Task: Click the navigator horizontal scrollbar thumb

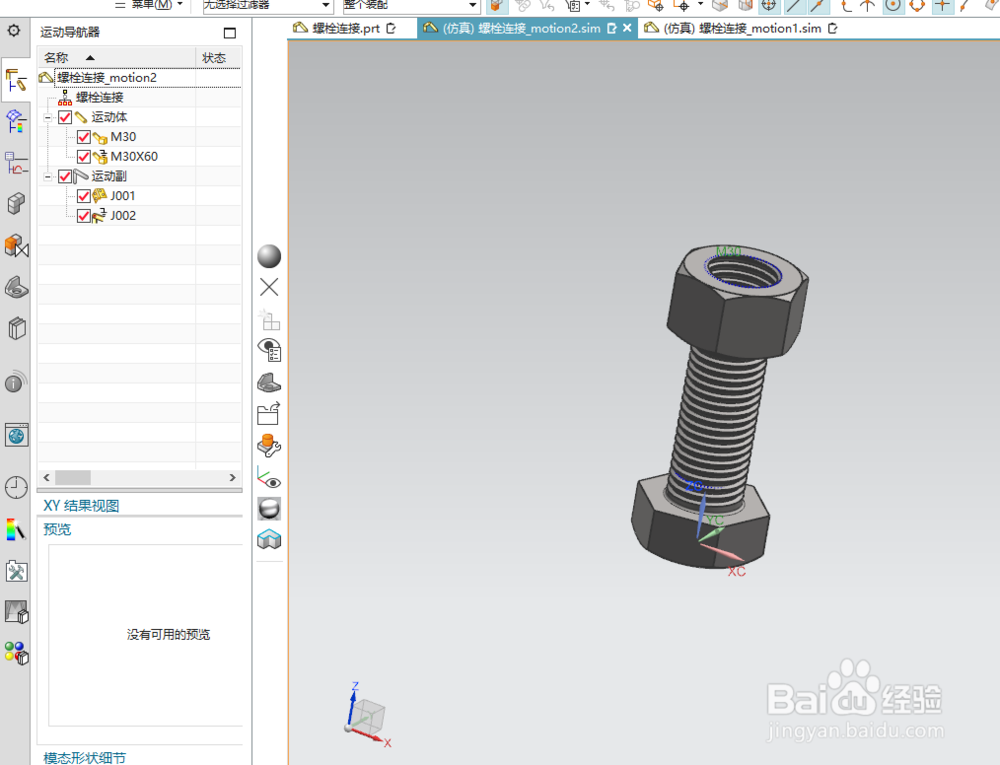Action: [x=73, y=477]
